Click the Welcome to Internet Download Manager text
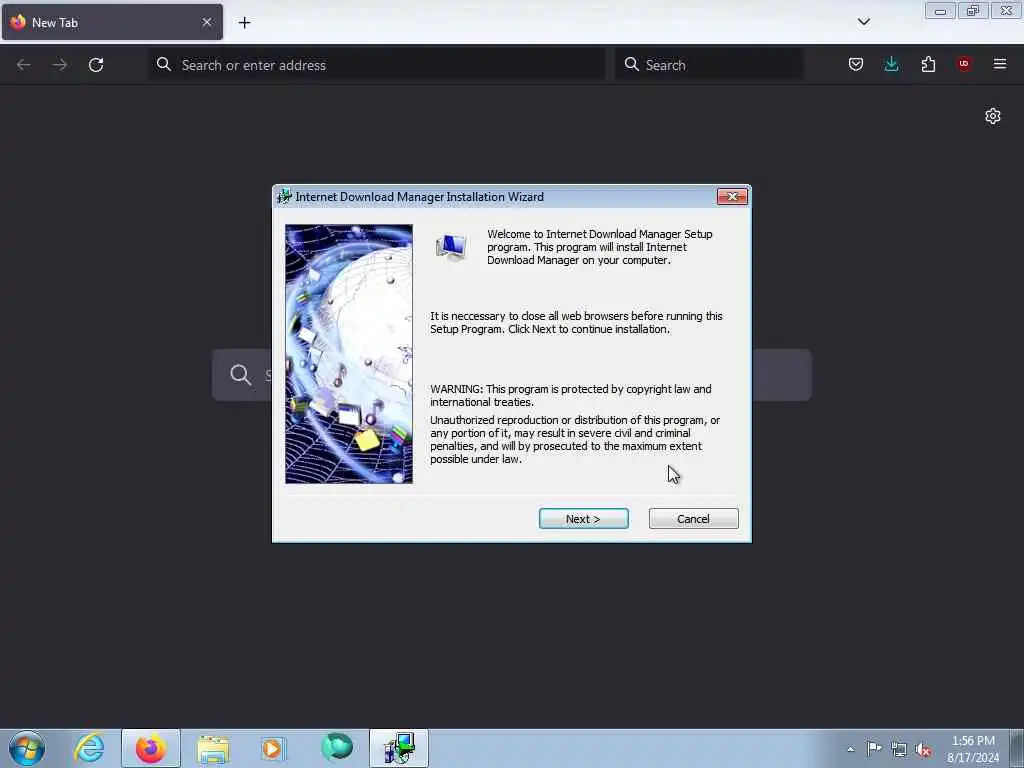Image resolution: width=1024 pixels, height=768 pixels. coord(600,247)
